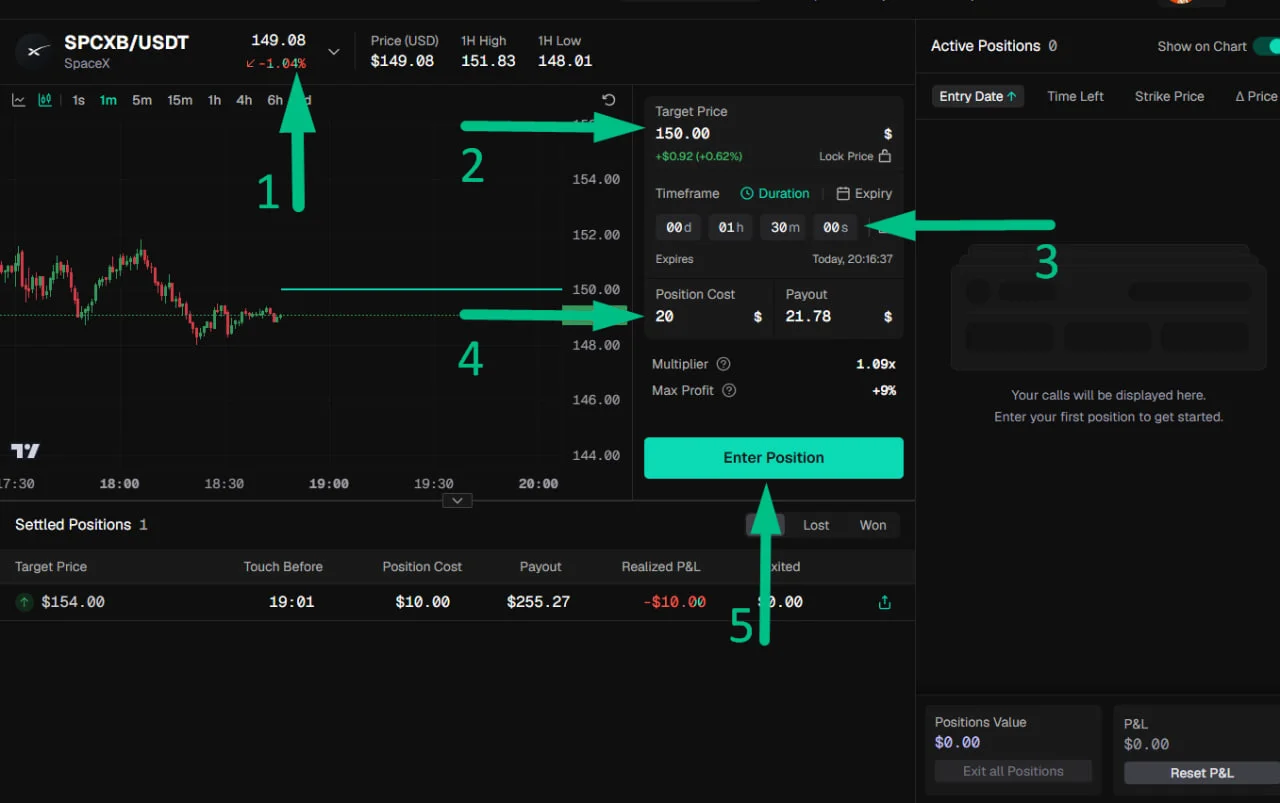Set chart interval to 4h
Viewport: 1280px width, 803px height.
pyautogui.click(x=244, y=100)
